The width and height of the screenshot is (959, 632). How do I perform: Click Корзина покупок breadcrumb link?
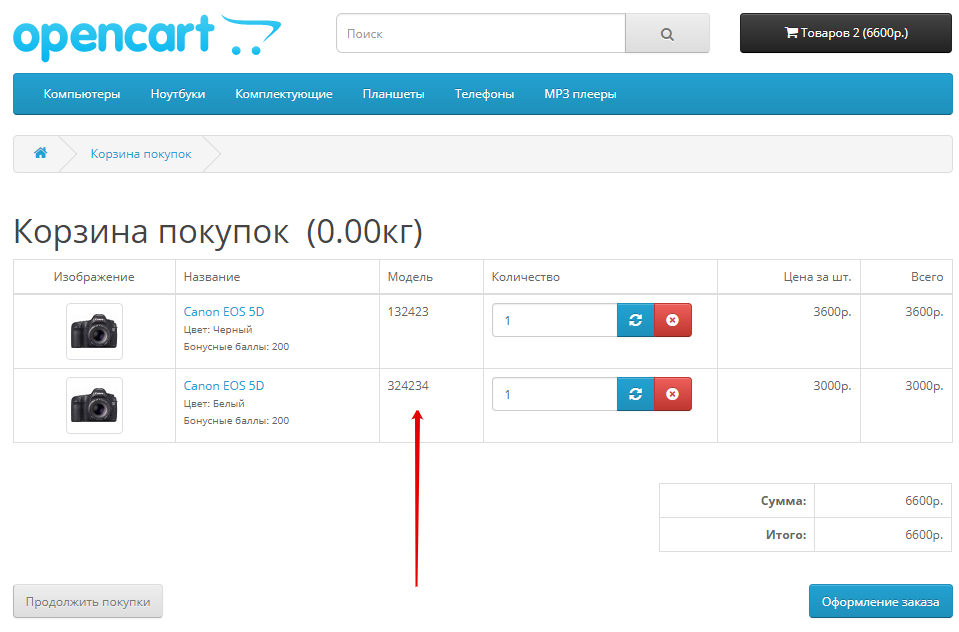pos(141,154)
